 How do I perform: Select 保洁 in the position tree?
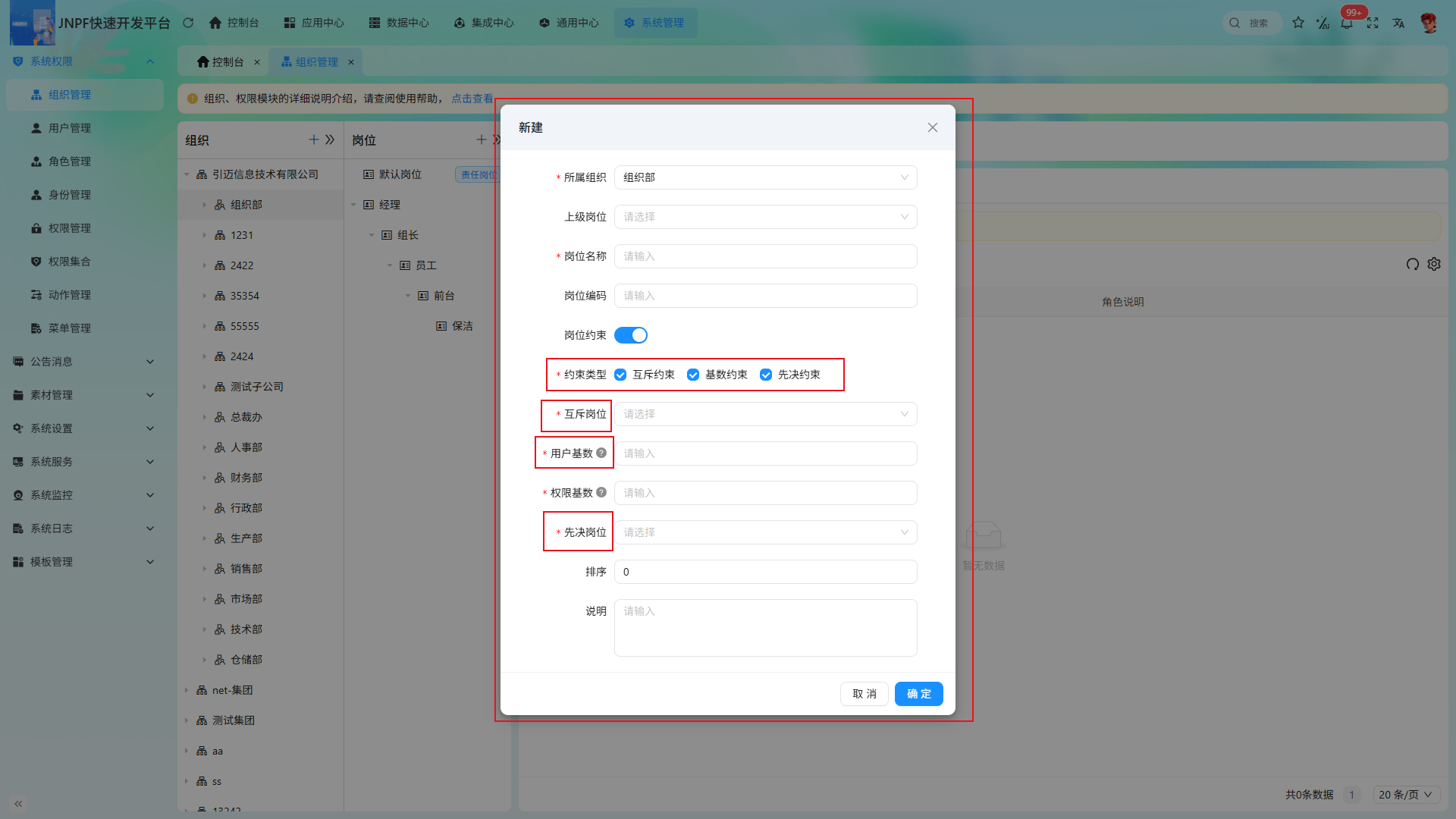pyautogui.click(x=462, y=326)
